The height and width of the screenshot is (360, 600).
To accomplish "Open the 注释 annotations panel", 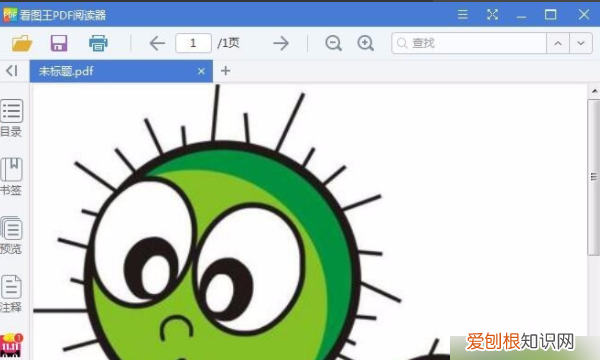I will click(11, 293).
